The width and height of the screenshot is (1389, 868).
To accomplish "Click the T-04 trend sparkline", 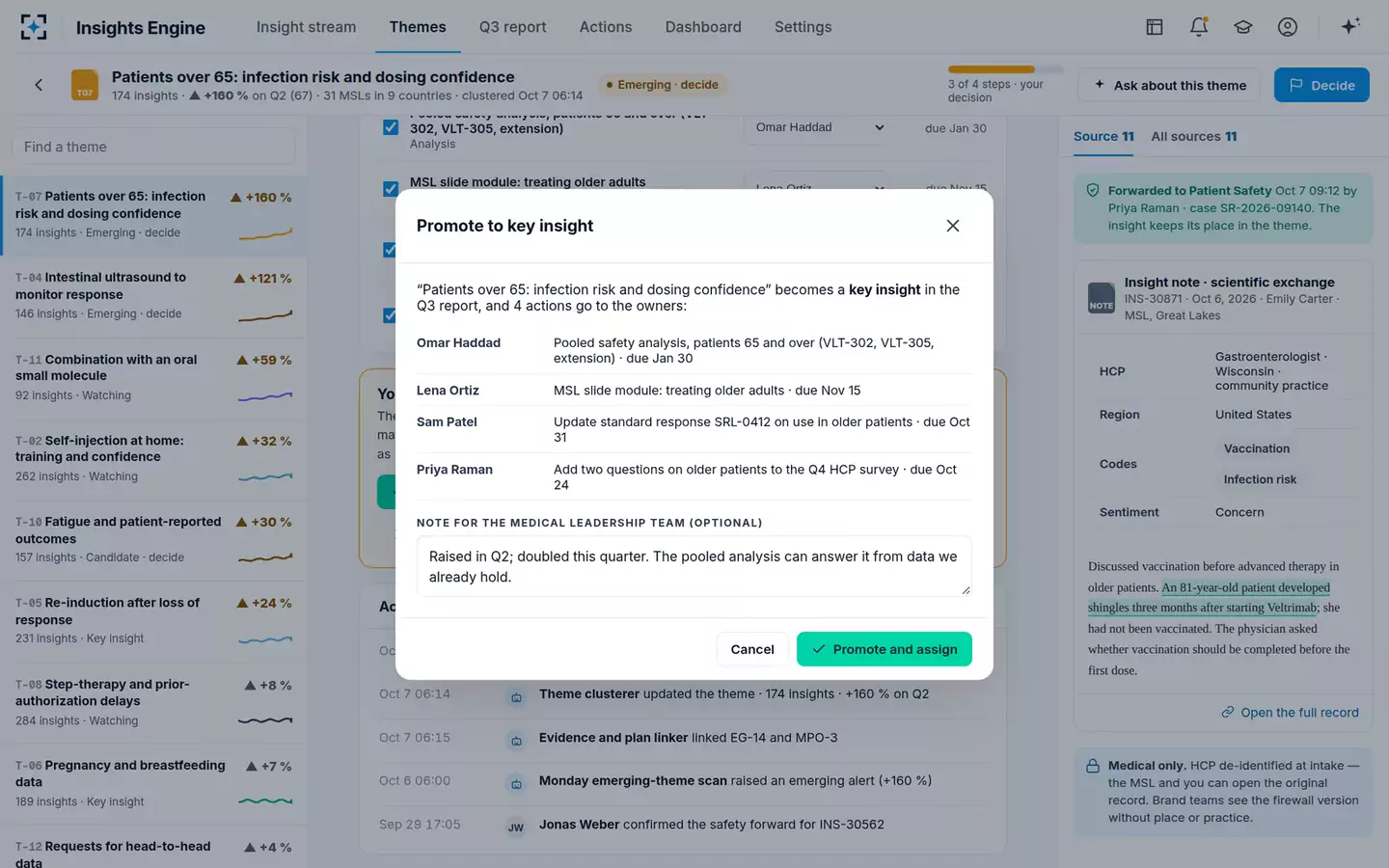I will point(265,315).
